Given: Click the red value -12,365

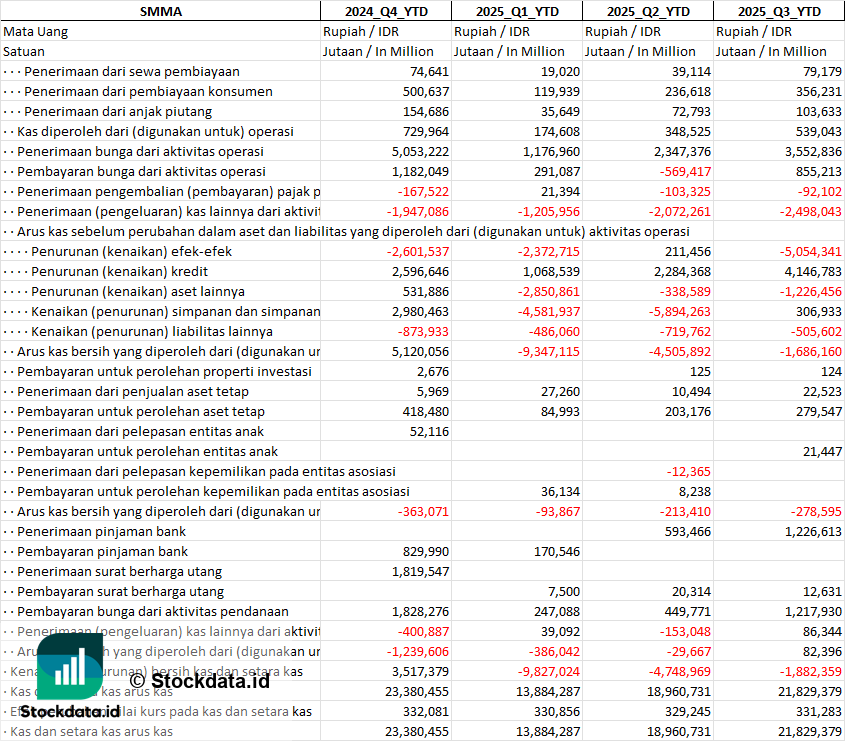Looking at the screenshot, I should tap(689, 471).
